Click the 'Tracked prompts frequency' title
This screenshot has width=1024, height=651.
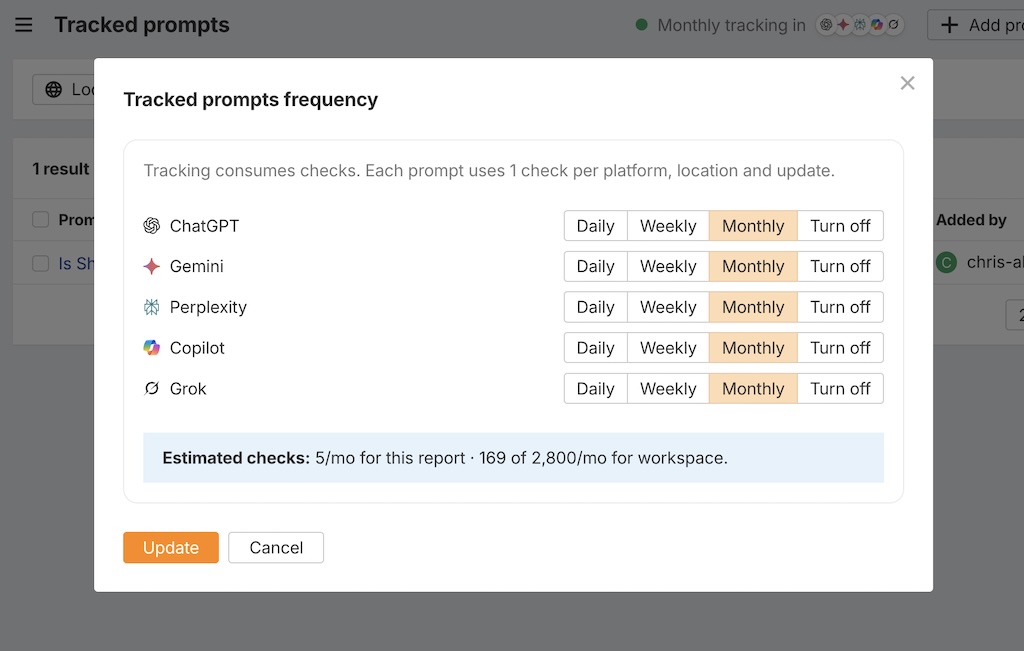click(x=251, y=100)
